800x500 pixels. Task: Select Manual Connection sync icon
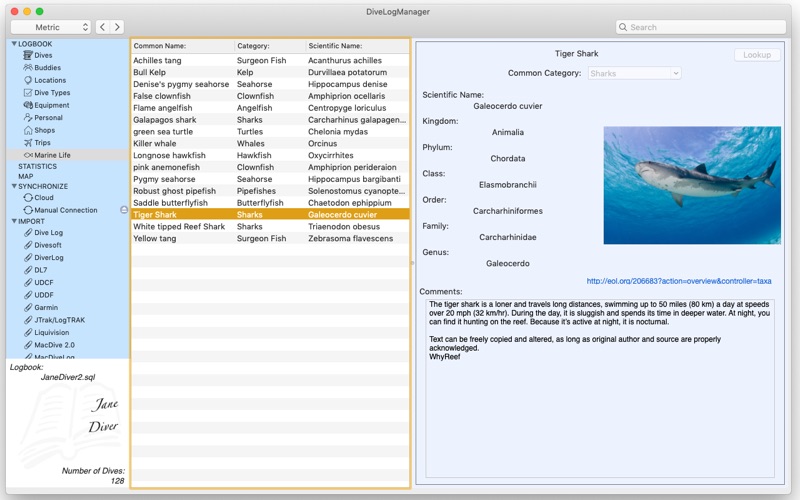pyautogui.click(x=28, y=210)
